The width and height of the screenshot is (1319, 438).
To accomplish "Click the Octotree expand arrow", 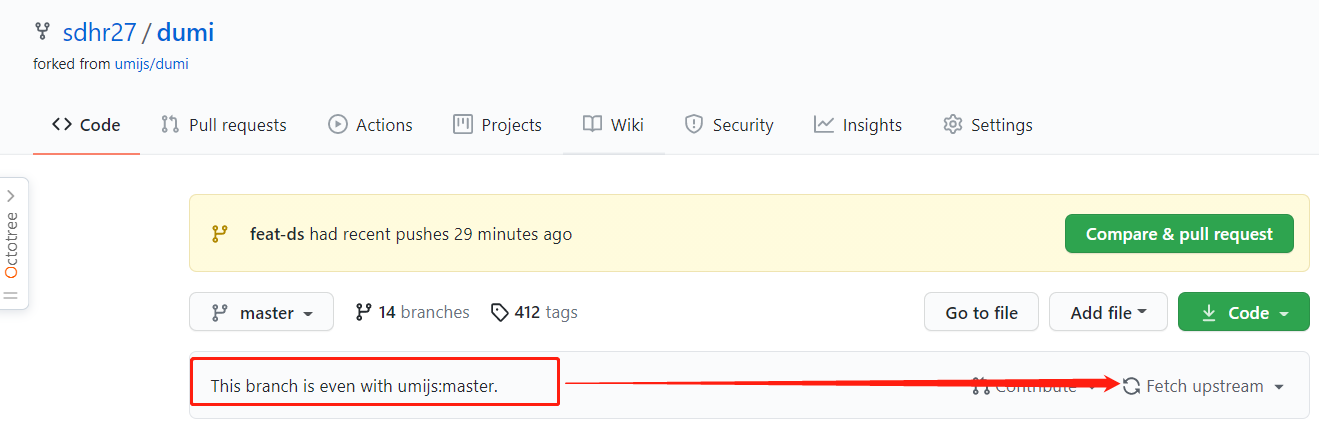I will (11, 196).
